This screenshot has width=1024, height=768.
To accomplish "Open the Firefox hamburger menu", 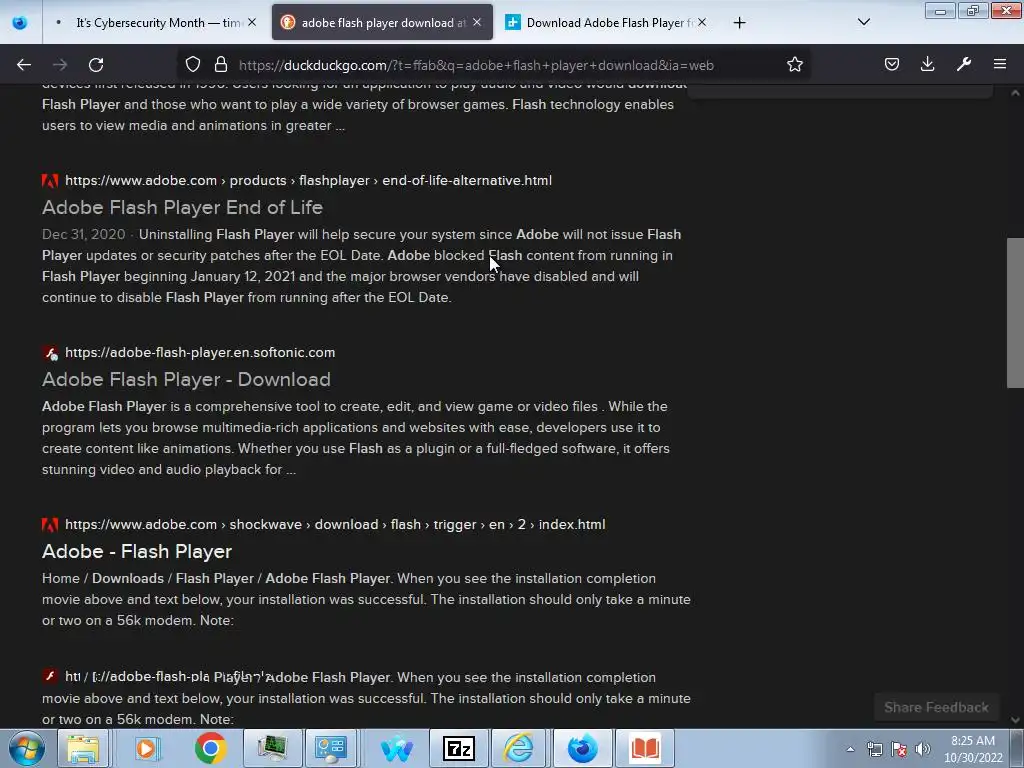I will [1000, 64].
